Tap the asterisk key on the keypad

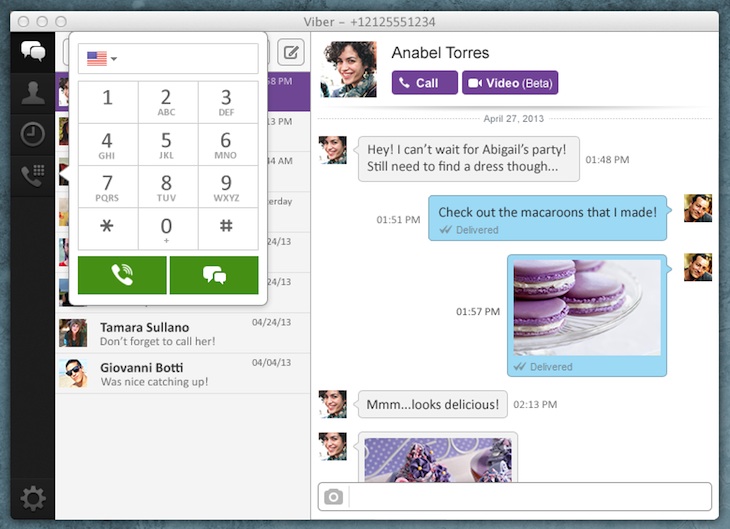click(108, 229)
